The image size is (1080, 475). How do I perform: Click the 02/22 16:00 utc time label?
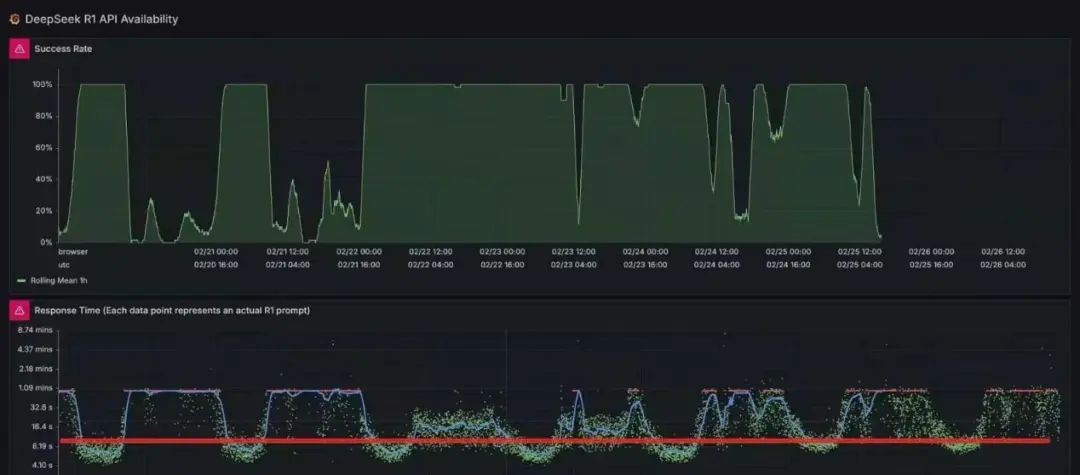502,264
